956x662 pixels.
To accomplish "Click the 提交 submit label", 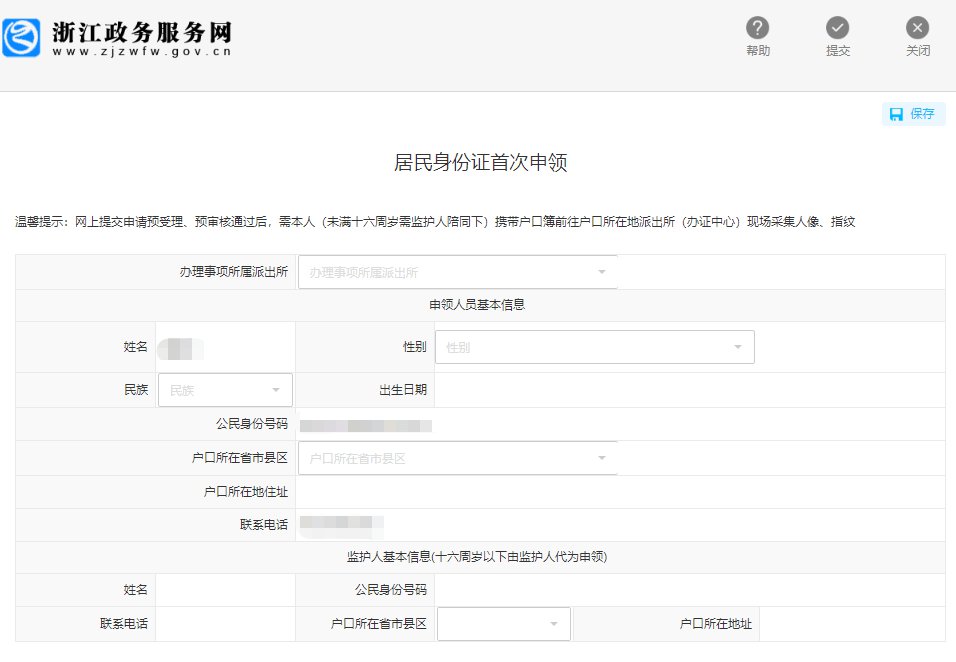I will [x=838, y=51].
